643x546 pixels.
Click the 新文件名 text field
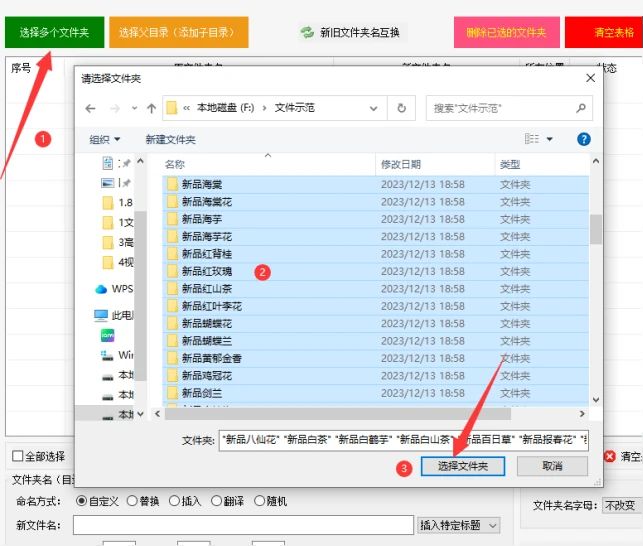point(243,525)
